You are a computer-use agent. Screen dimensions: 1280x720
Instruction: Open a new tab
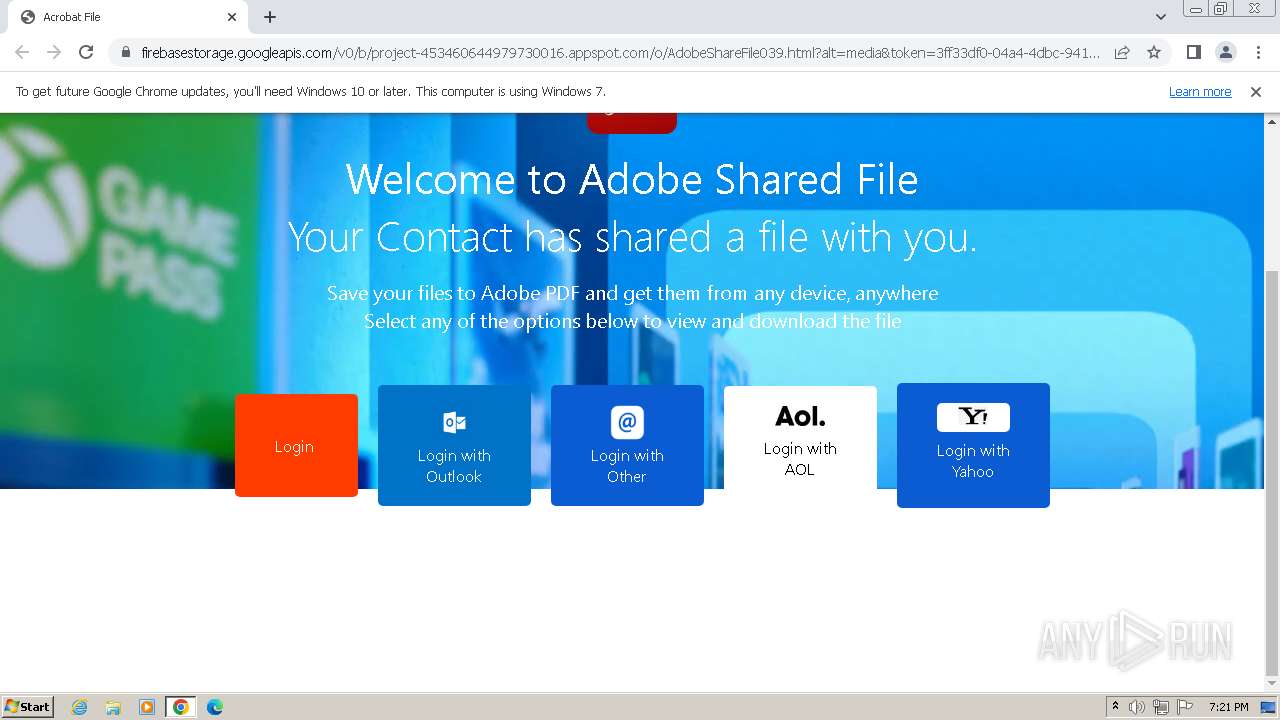click(270, 17)
